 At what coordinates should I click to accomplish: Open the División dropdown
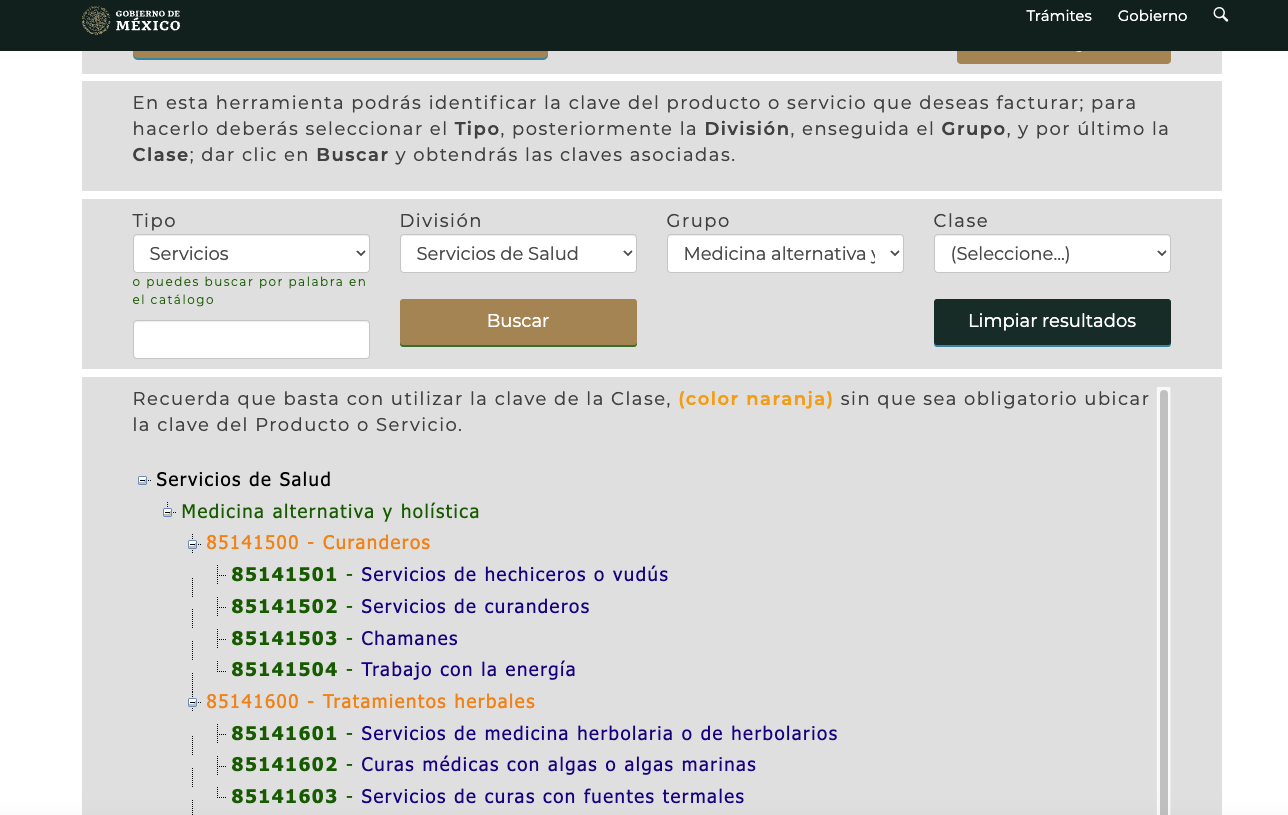coord(518,254)
